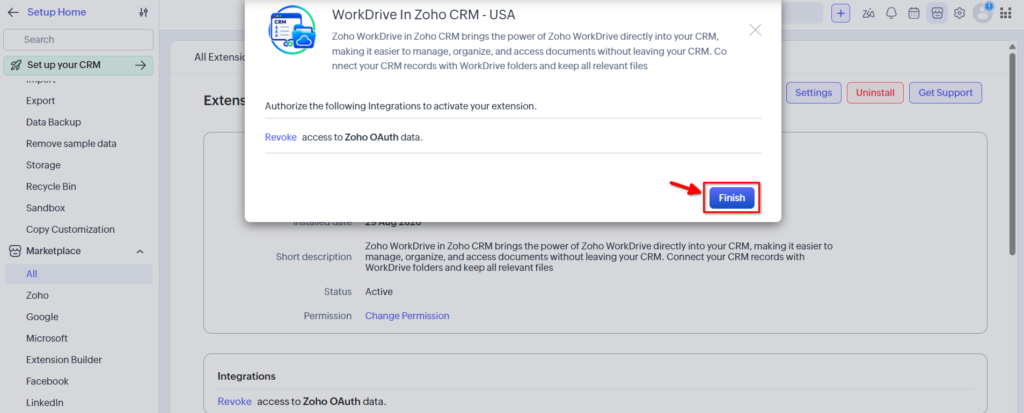This screenshot has width=1024, height=413.
Task: Click the plus create-new icon in top bar
Action: tap(840, 13)
